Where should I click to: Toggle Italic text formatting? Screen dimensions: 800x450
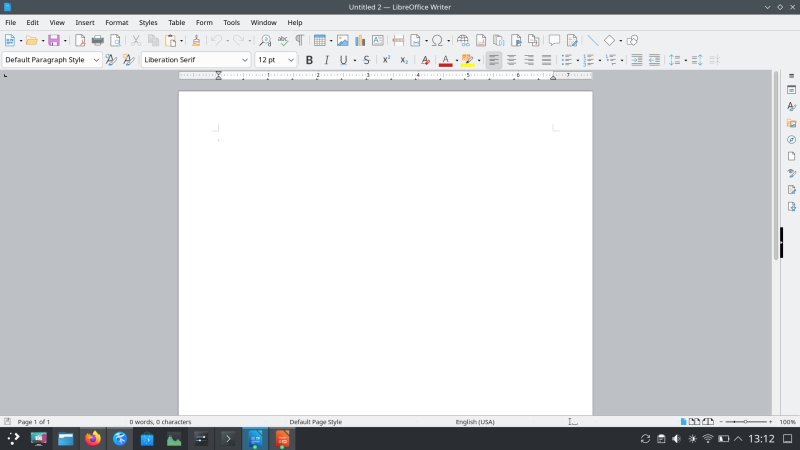pyautogui.click(x=326, y=60)
